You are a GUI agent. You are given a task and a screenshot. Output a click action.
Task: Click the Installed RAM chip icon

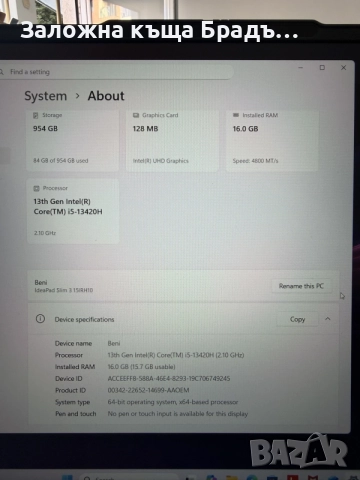coord(236,115)
